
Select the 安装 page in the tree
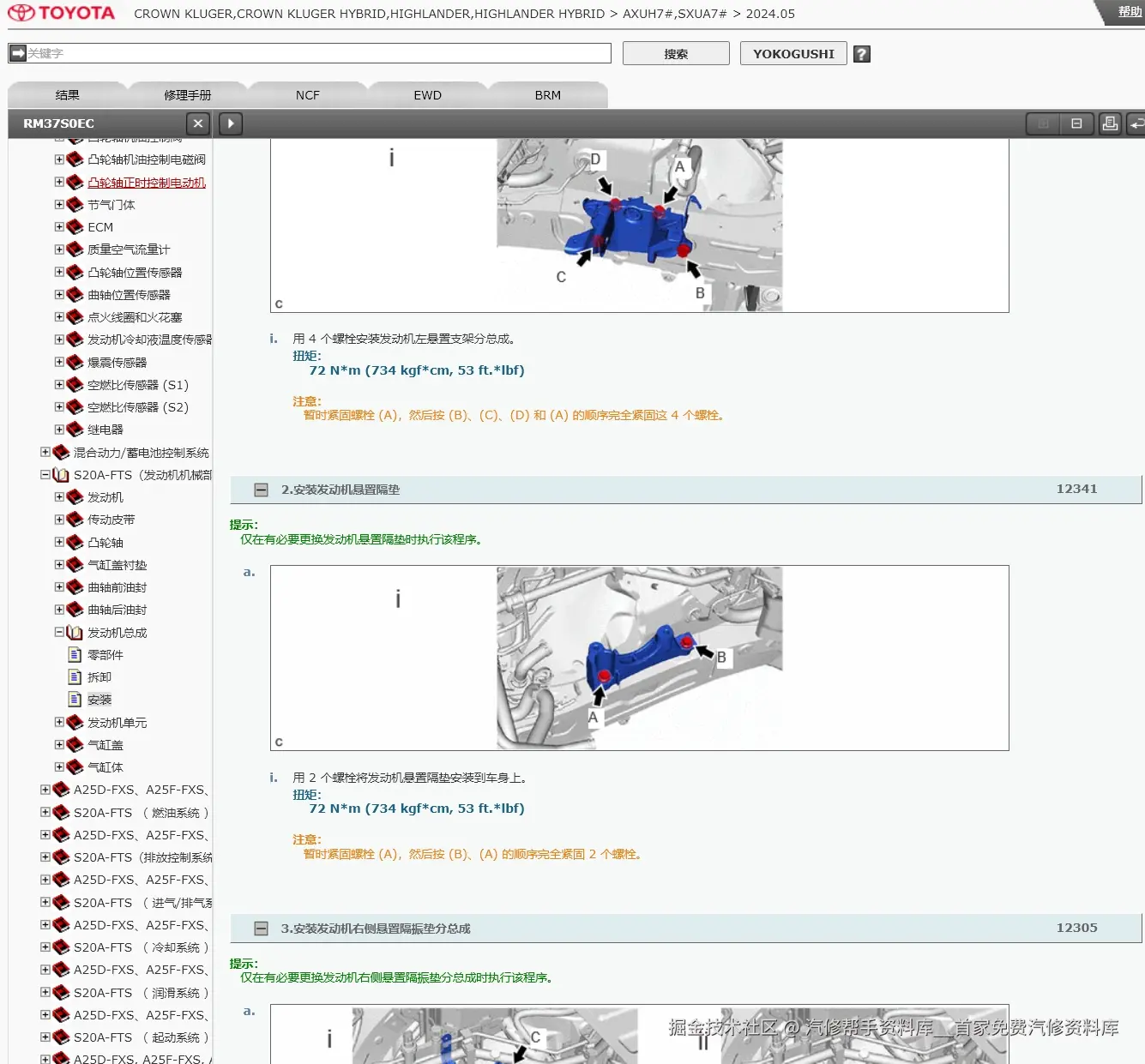click(x=99, y=700)
